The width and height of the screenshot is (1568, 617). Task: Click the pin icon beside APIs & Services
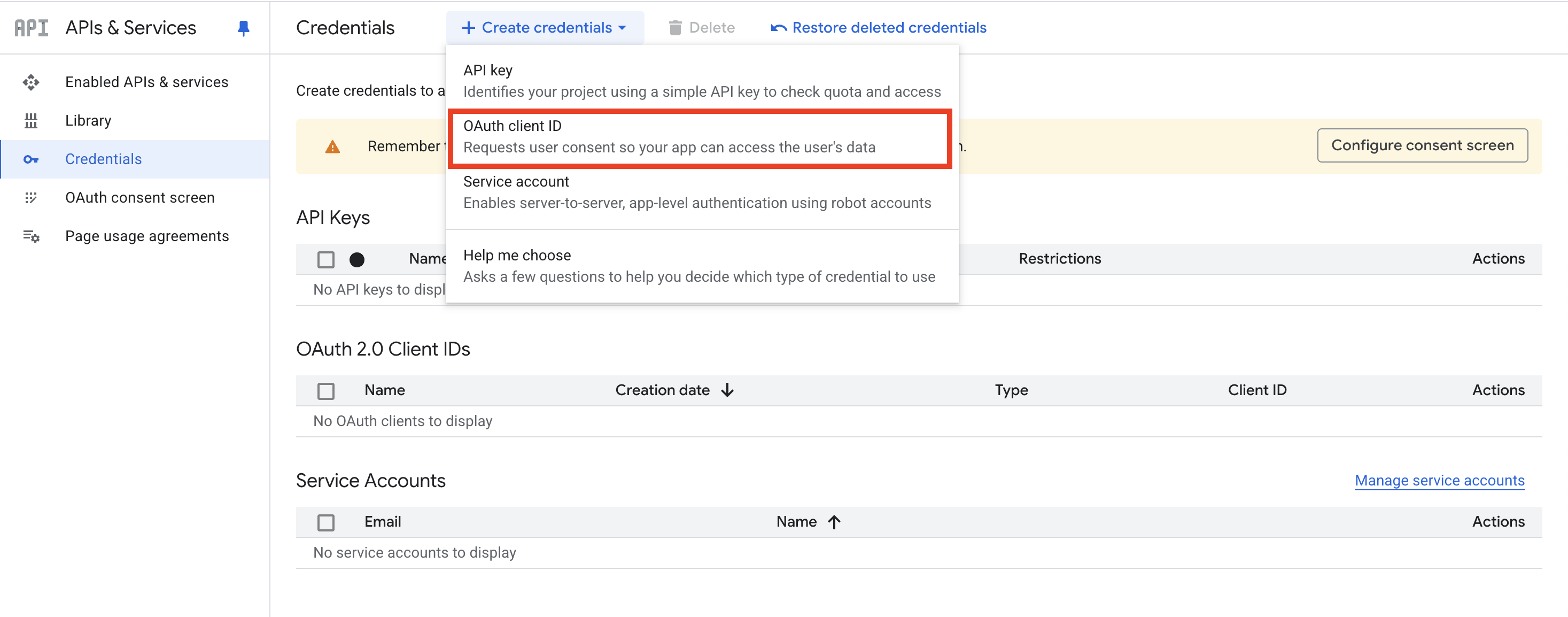pyautogui.click(x=244, y=28)
